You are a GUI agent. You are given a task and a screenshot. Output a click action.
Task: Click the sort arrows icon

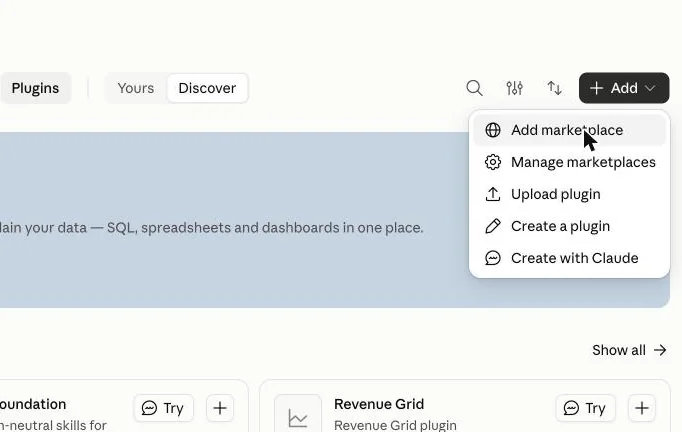(x=555, y=88)
